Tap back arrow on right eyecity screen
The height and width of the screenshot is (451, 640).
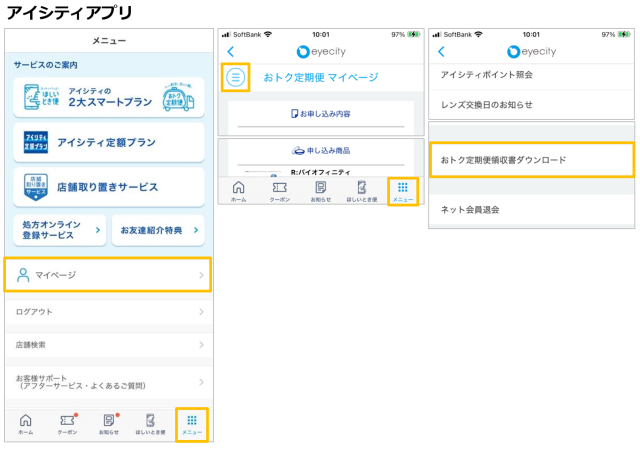[441, 51]
